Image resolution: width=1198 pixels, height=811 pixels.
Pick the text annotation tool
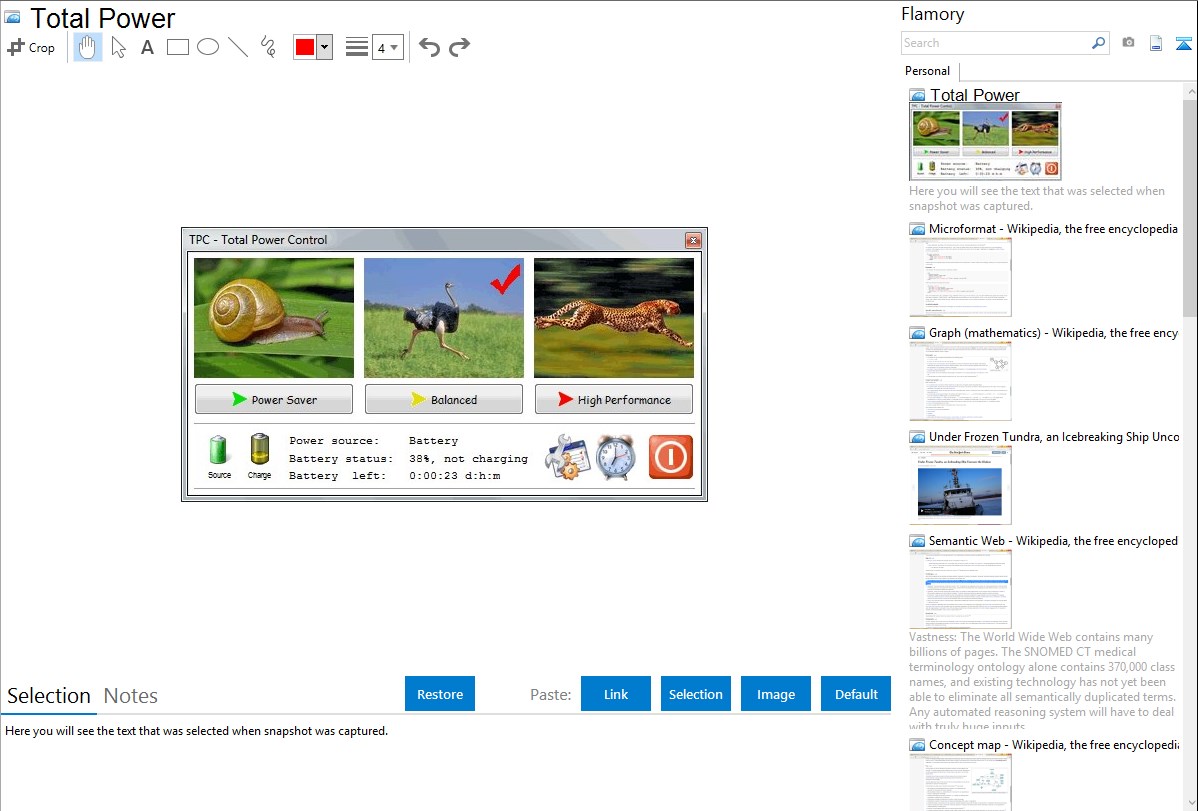tap(147, 47)
